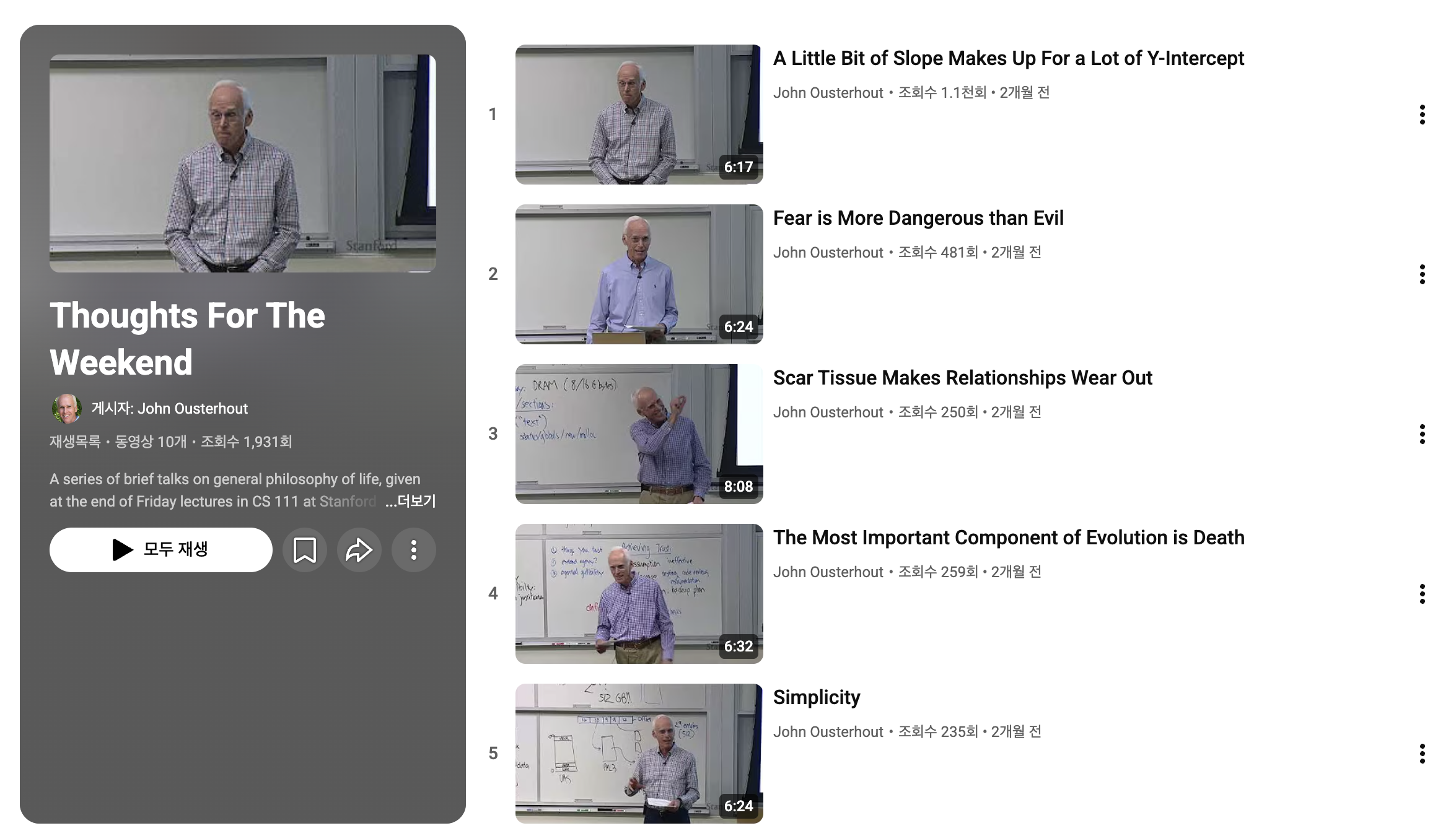Click Simplicity video title
The height and width of the screenshot is (836, 1456).
coord(816,697)
